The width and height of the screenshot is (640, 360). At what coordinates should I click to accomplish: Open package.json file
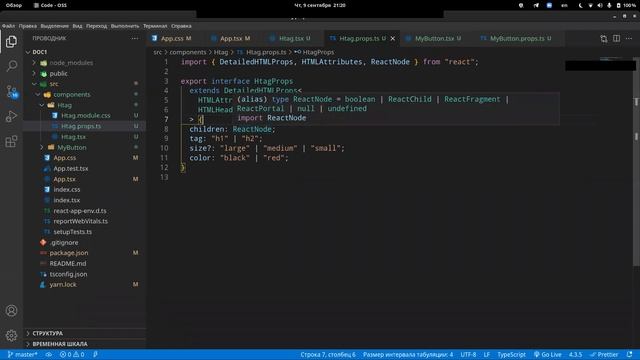tap(69, 253)
